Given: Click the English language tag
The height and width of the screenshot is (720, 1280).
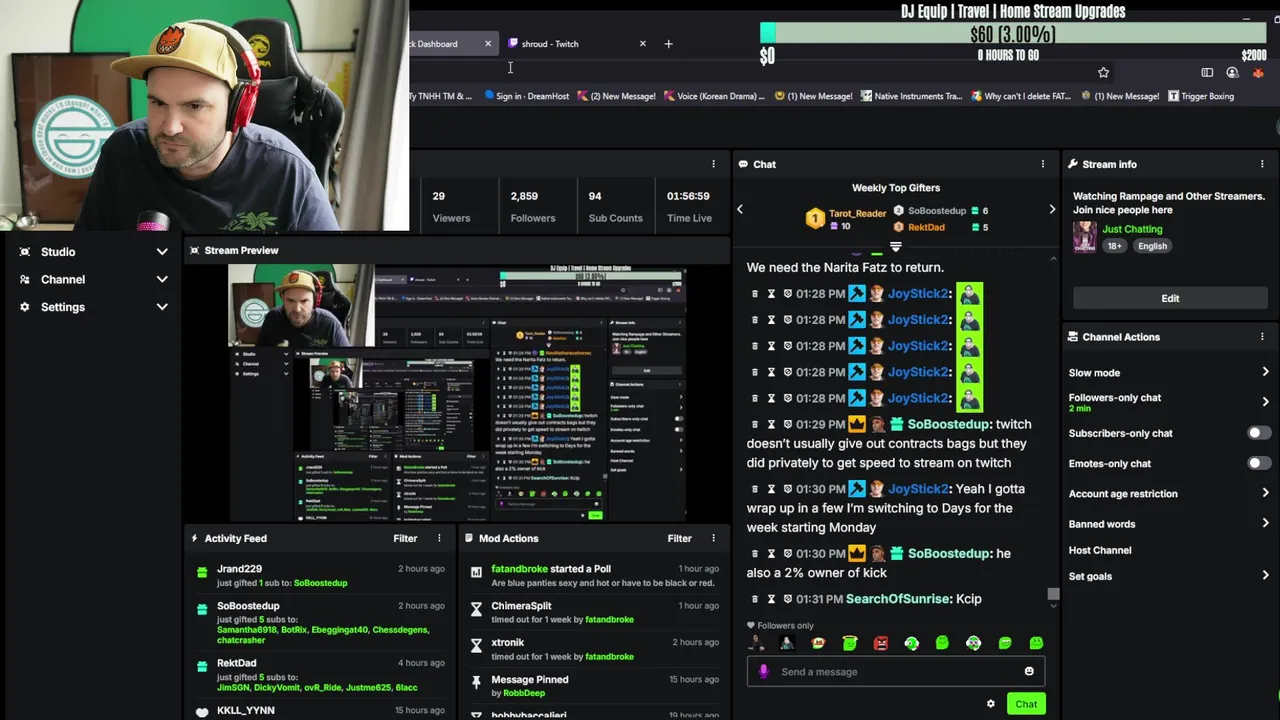Looking at the screenshot, I should click(x=1152, y=246).
